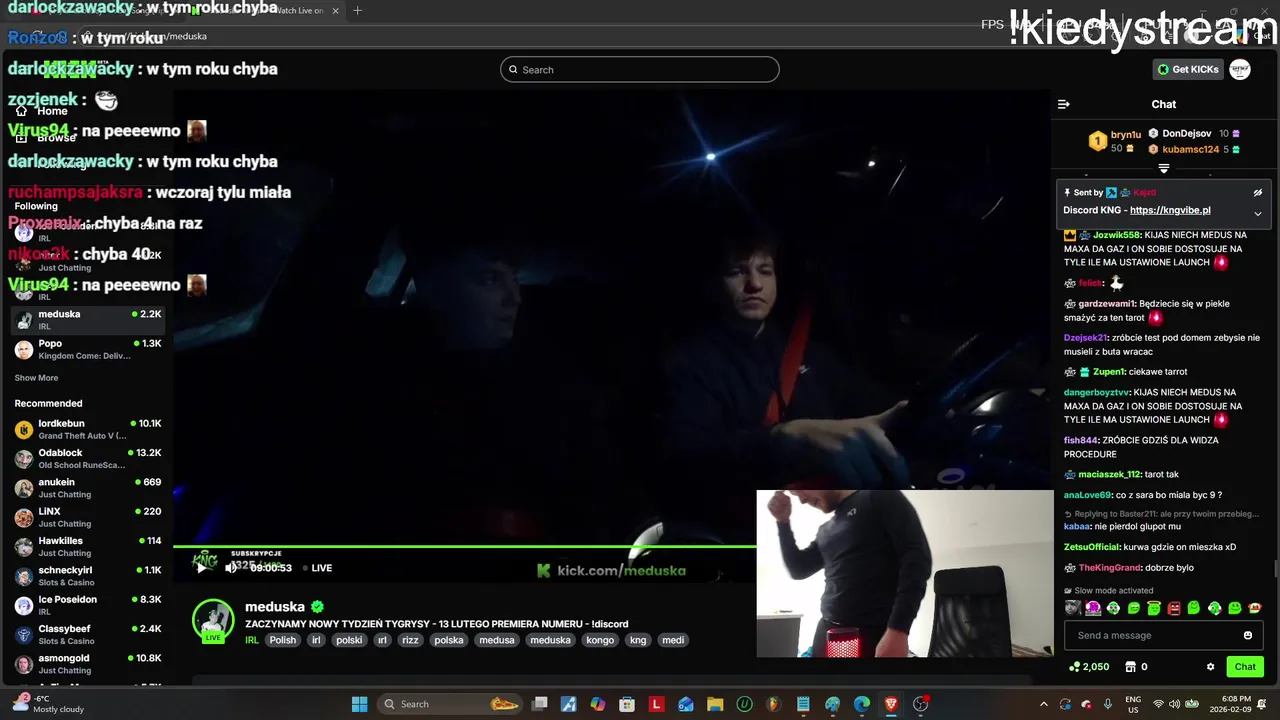The image size is (1280, 720).
Task: Click the green stream progress bar
Action: [x=465, y=546]
